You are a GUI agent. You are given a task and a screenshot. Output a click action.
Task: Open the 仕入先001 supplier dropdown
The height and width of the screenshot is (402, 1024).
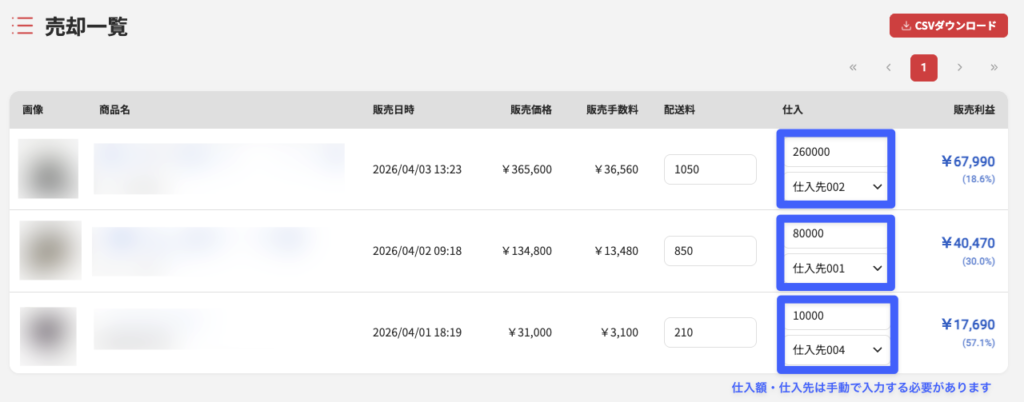tap(835, 268)
